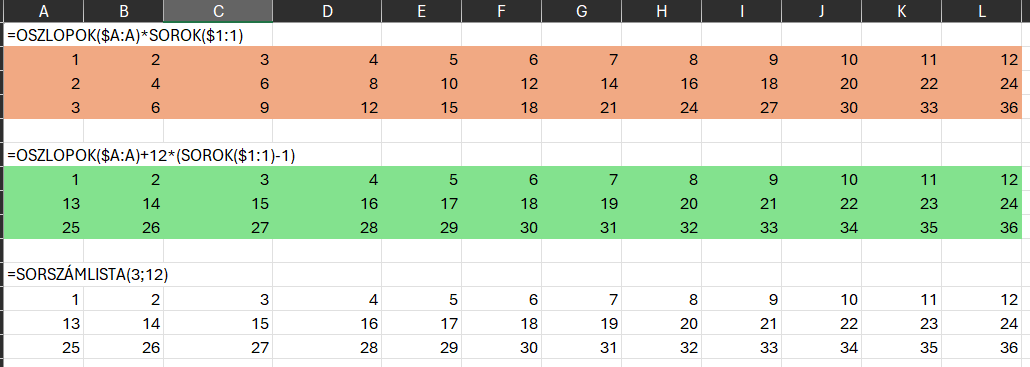
Task: Select green cell containing 19
Action: pos(581,204)
